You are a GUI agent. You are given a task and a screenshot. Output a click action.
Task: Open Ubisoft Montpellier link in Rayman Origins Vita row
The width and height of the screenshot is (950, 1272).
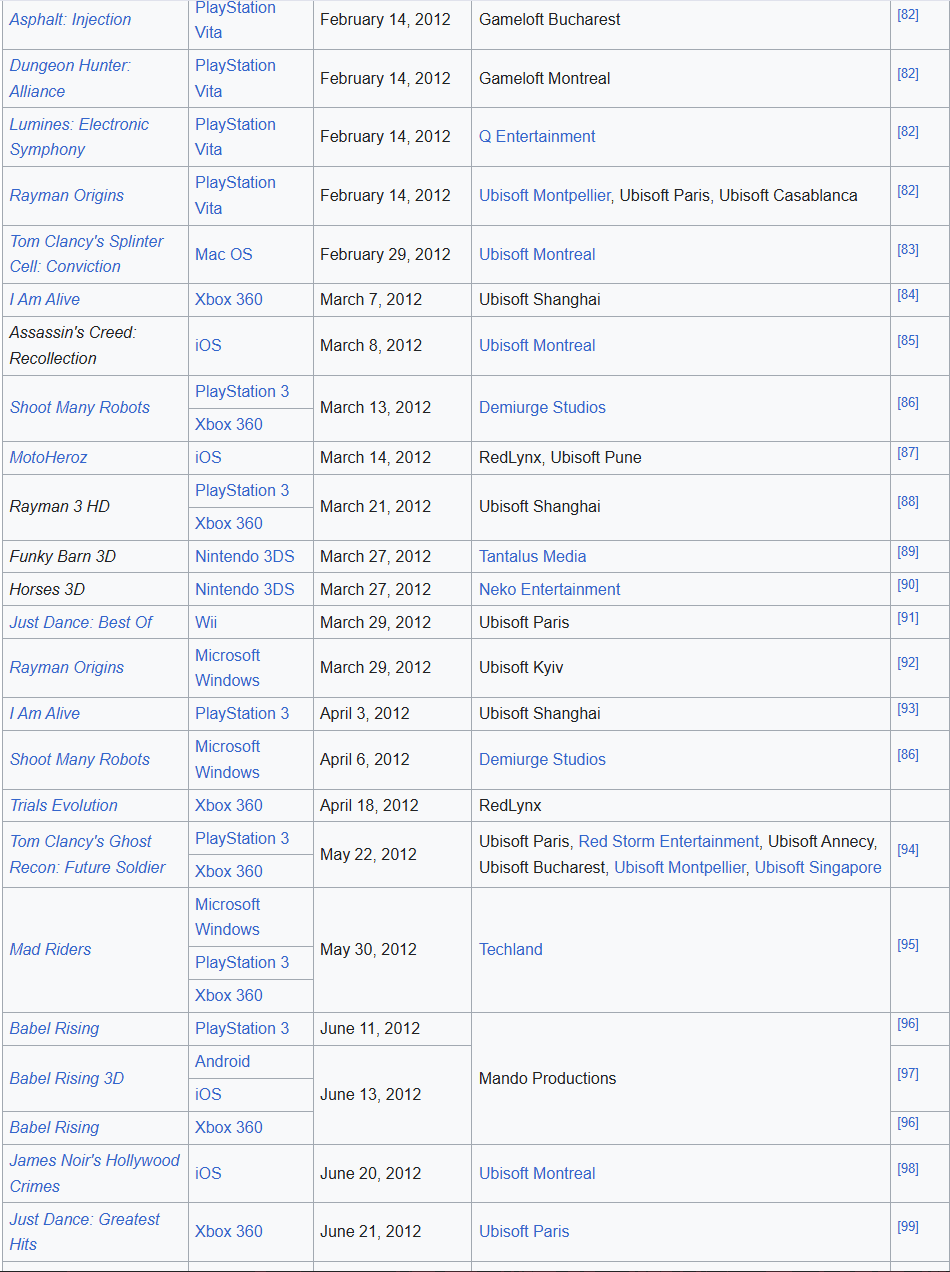pos(544,195)
